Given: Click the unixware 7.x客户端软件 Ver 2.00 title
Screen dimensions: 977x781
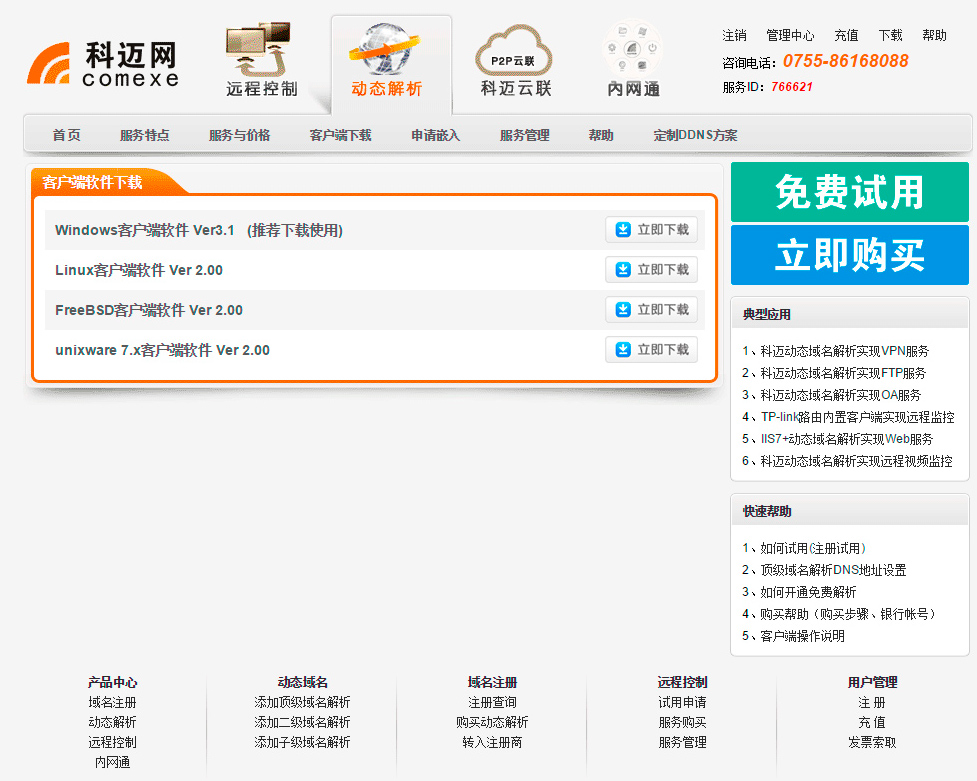Looking at the screenshot, I should click(x=162, y=350).
